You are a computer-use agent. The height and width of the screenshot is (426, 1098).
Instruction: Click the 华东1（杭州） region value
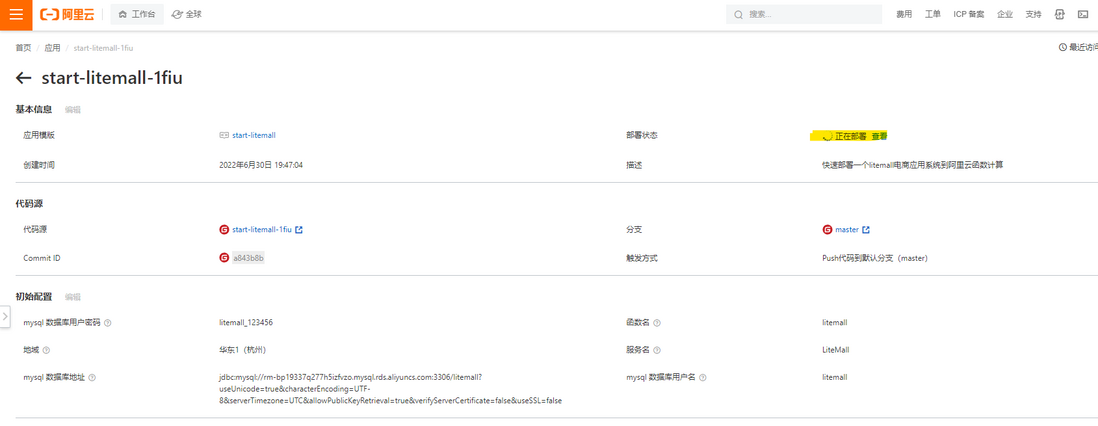tap(242, 350)
